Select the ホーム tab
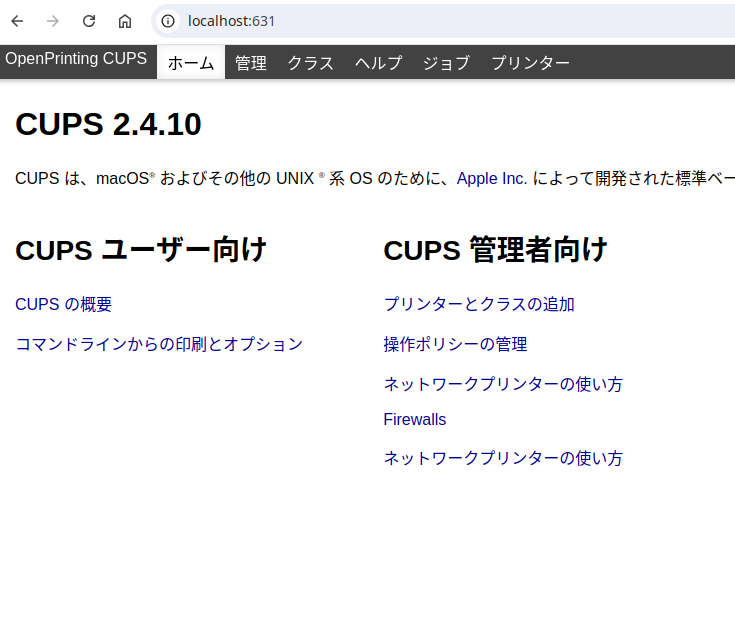Image resolution: width=735 pixels, height=625 pixels. [x=190, y=63]
